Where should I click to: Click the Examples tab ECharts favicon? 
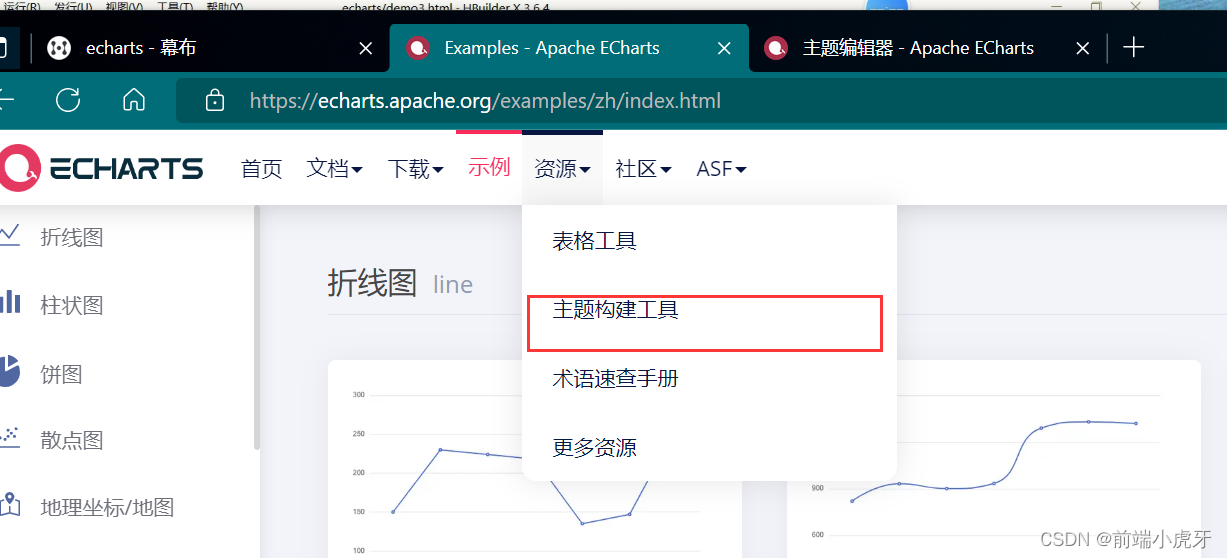pos(418,48)
